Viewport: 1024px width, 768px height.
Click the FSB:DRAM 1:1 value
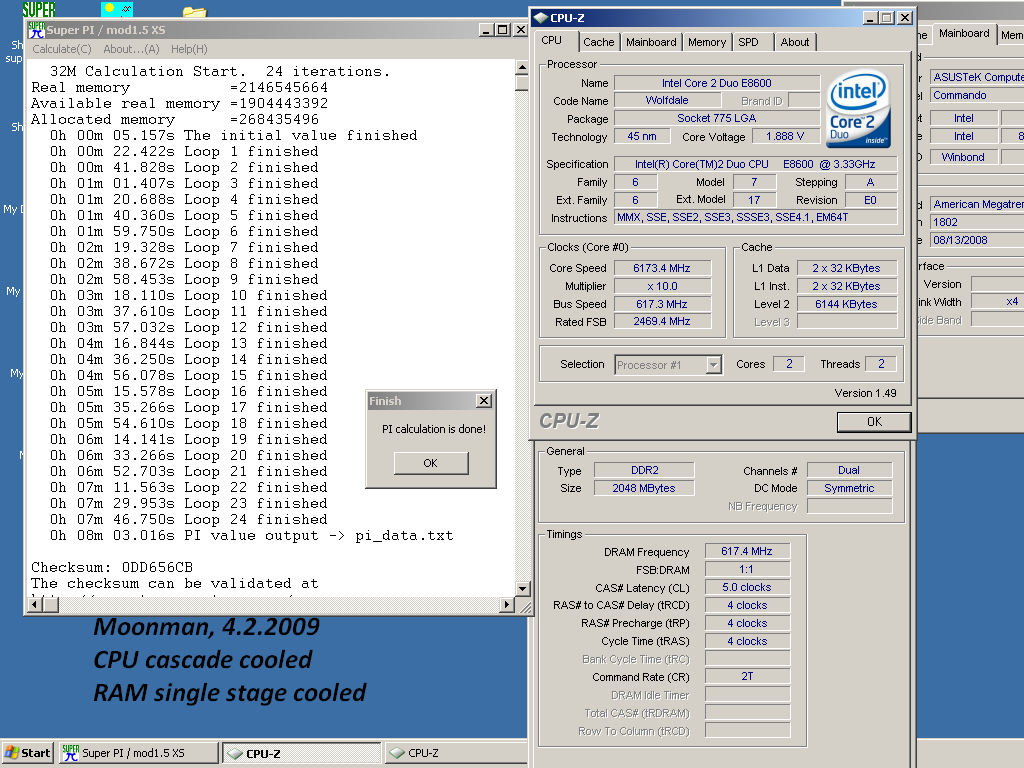click(x=747, y=569)
